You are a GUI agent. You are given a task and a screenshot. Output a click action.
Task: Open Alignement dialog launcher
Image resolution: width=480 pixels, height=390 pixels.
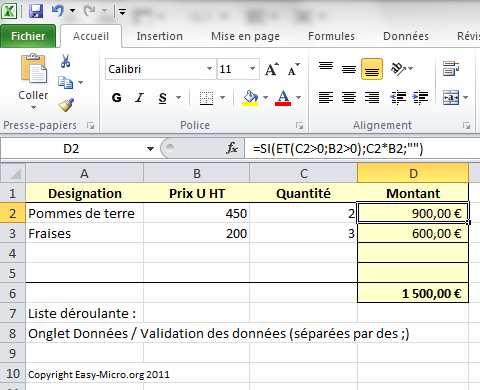click(466, 126)
